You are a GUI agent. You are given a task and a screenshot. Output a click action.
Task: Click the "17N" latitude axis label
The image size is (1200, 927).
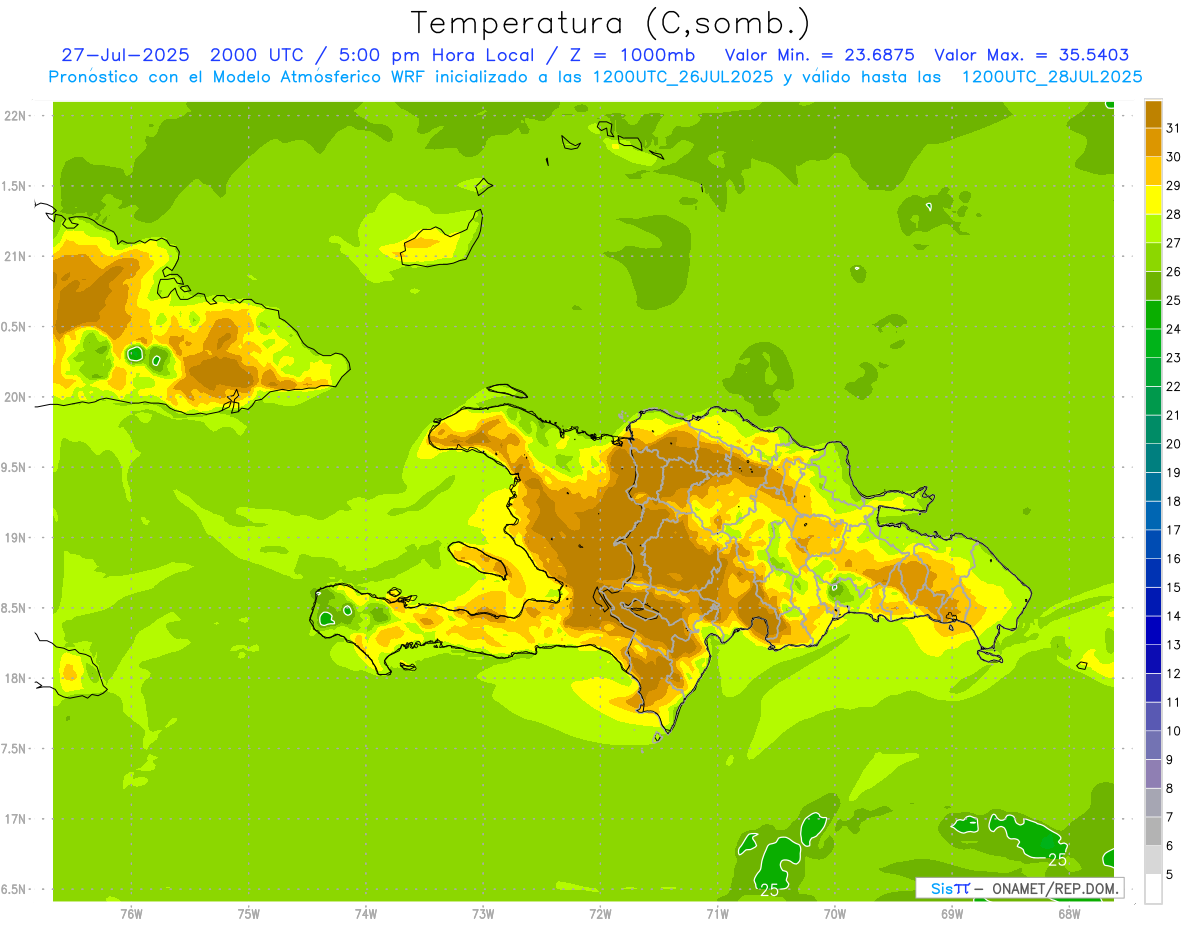[x=15, y=820]
